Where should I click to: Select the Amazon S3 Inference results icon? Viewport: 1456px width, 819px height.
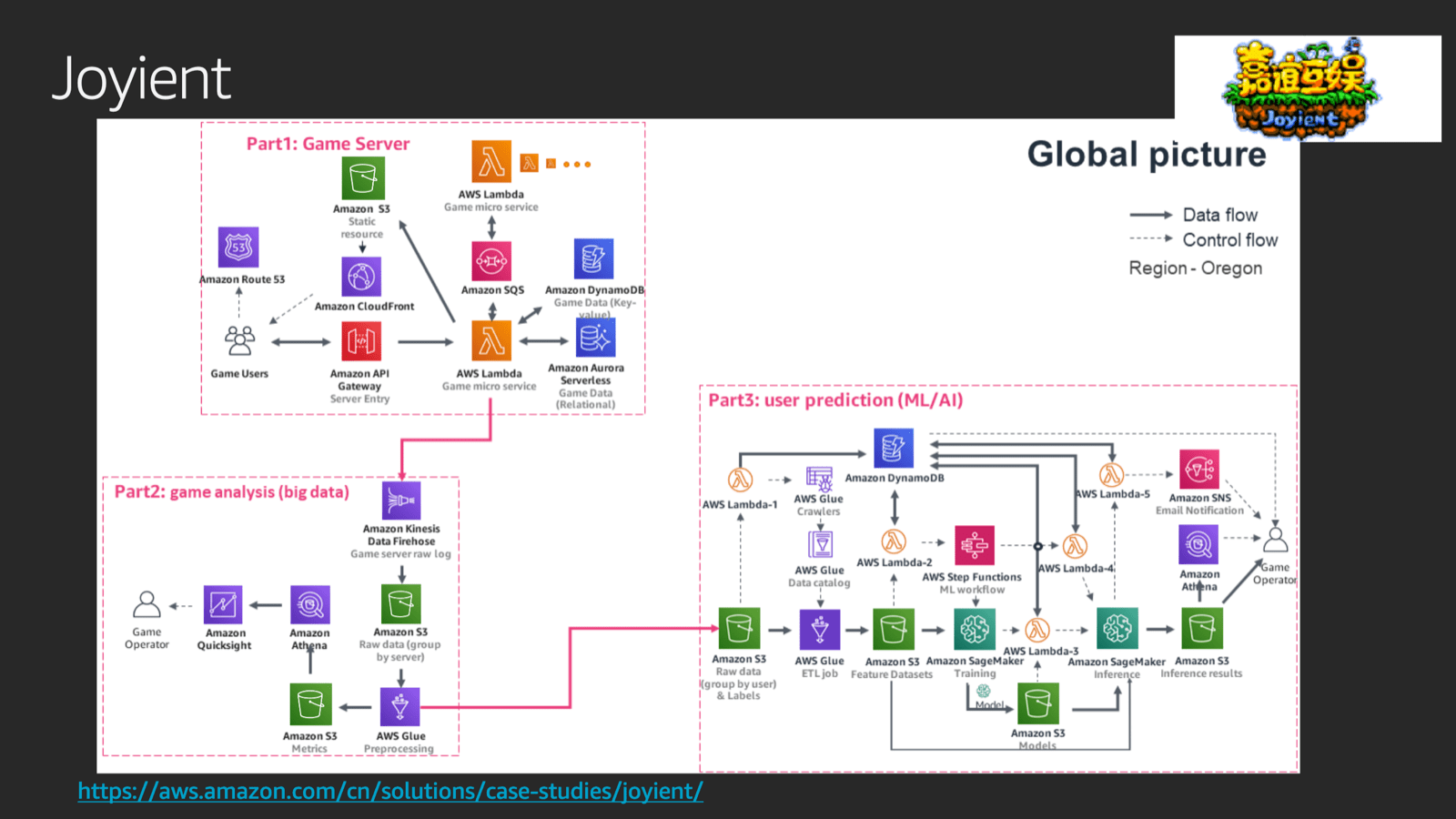(x=1202, y=628)
